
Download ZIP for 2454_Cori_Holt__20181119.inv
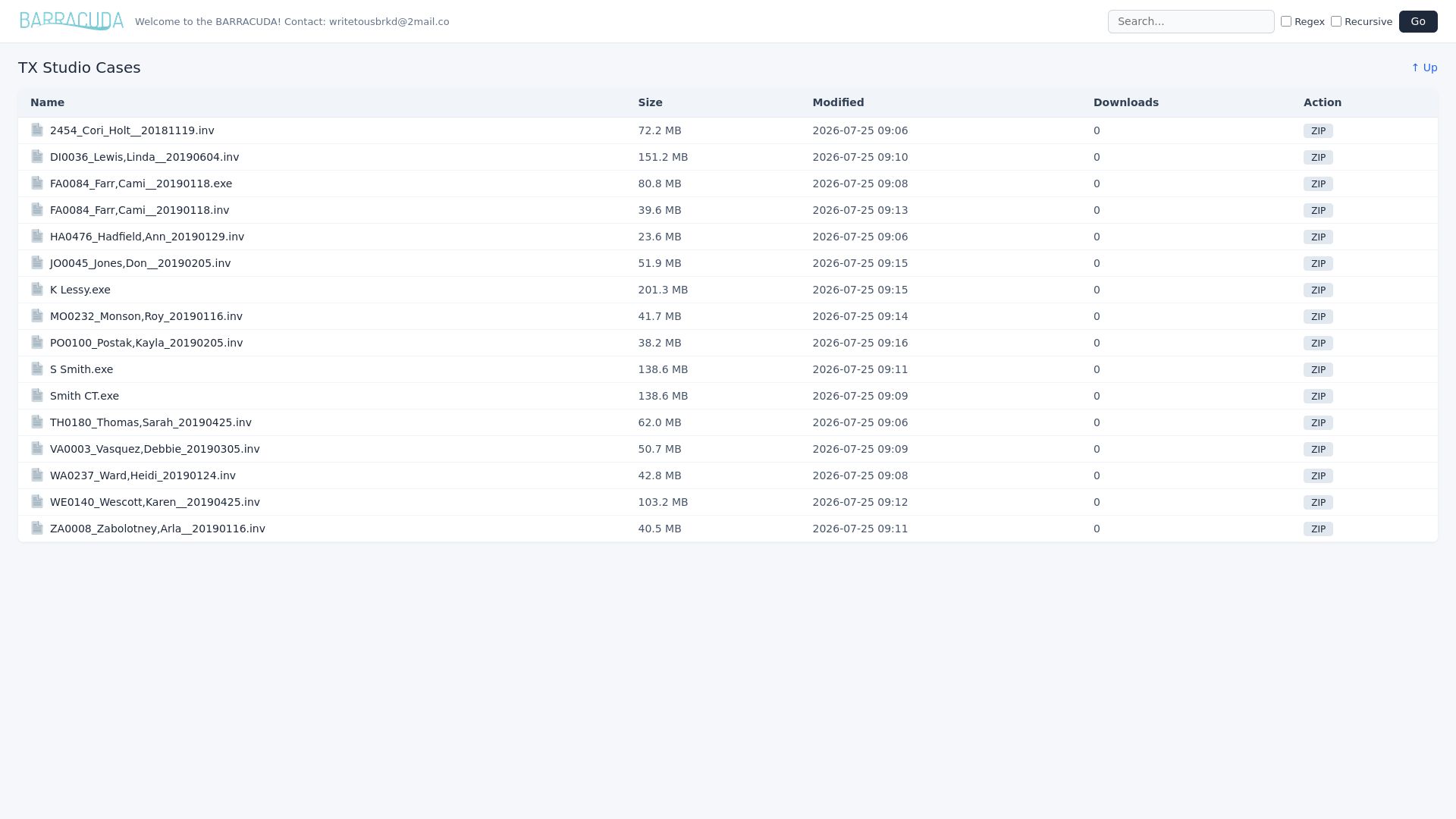pyautogui.click(x=1318, y=130)
